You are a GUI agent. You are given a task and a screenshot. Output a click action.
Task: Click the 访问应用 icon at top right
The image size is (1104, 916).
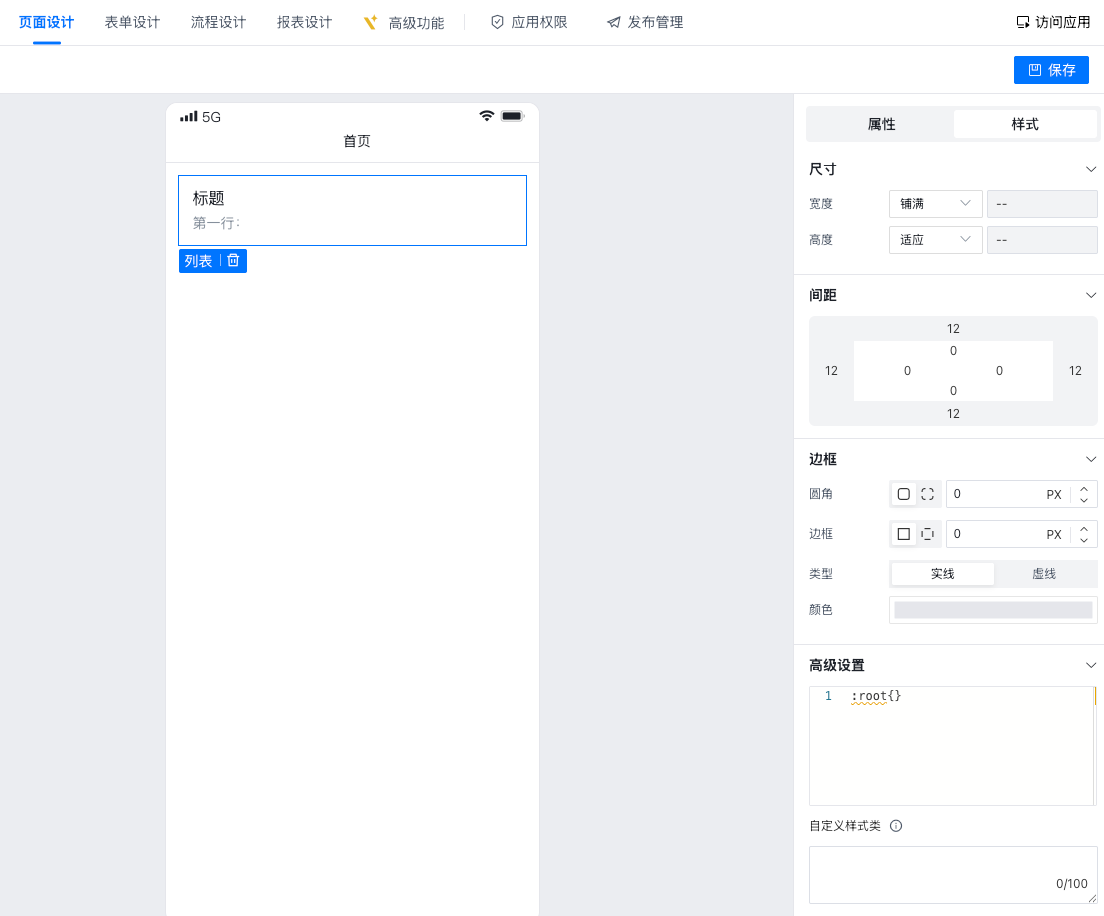(1022, 22)
